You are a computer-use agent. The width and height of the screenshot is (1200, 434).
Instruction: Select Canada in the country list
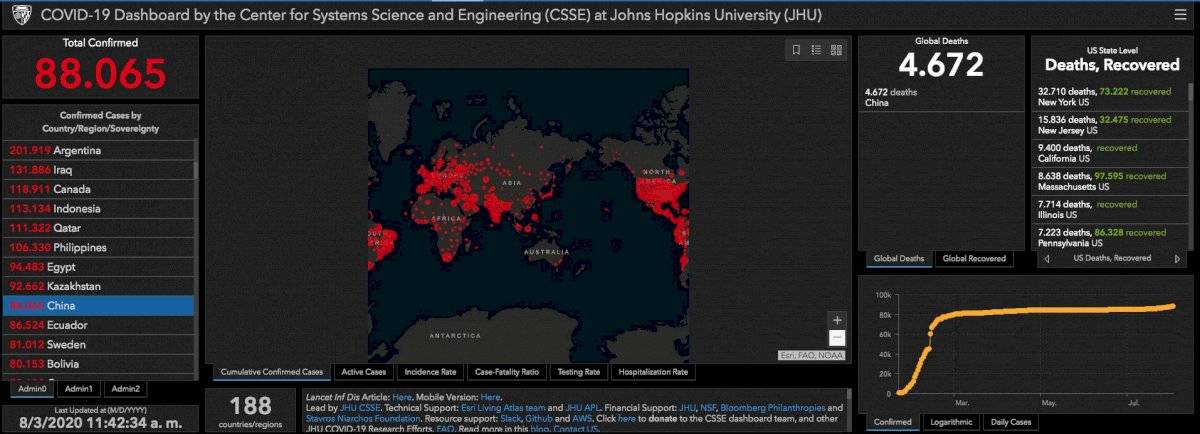coord(99,189)
